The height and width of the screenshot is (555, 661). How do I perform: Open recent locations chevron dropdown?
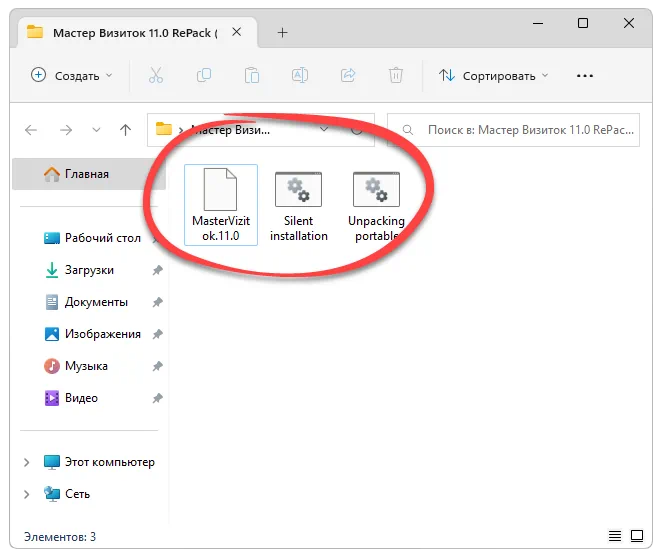(x=97, y=130)
